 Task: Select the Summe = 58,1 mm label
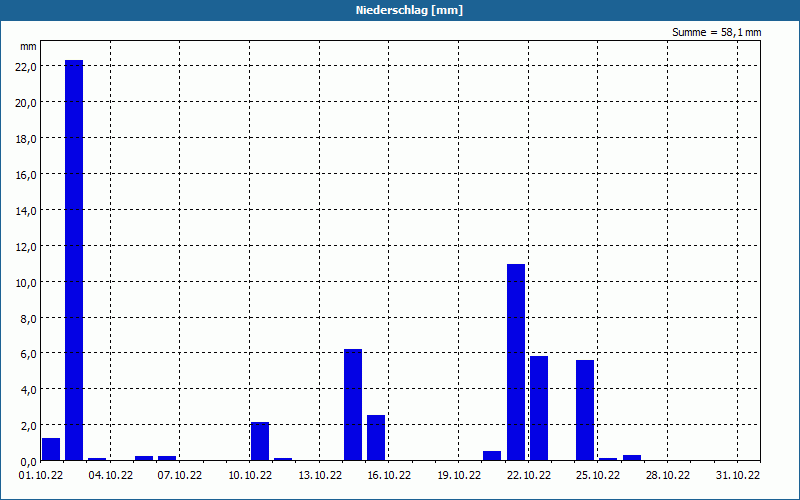[716, 33]
